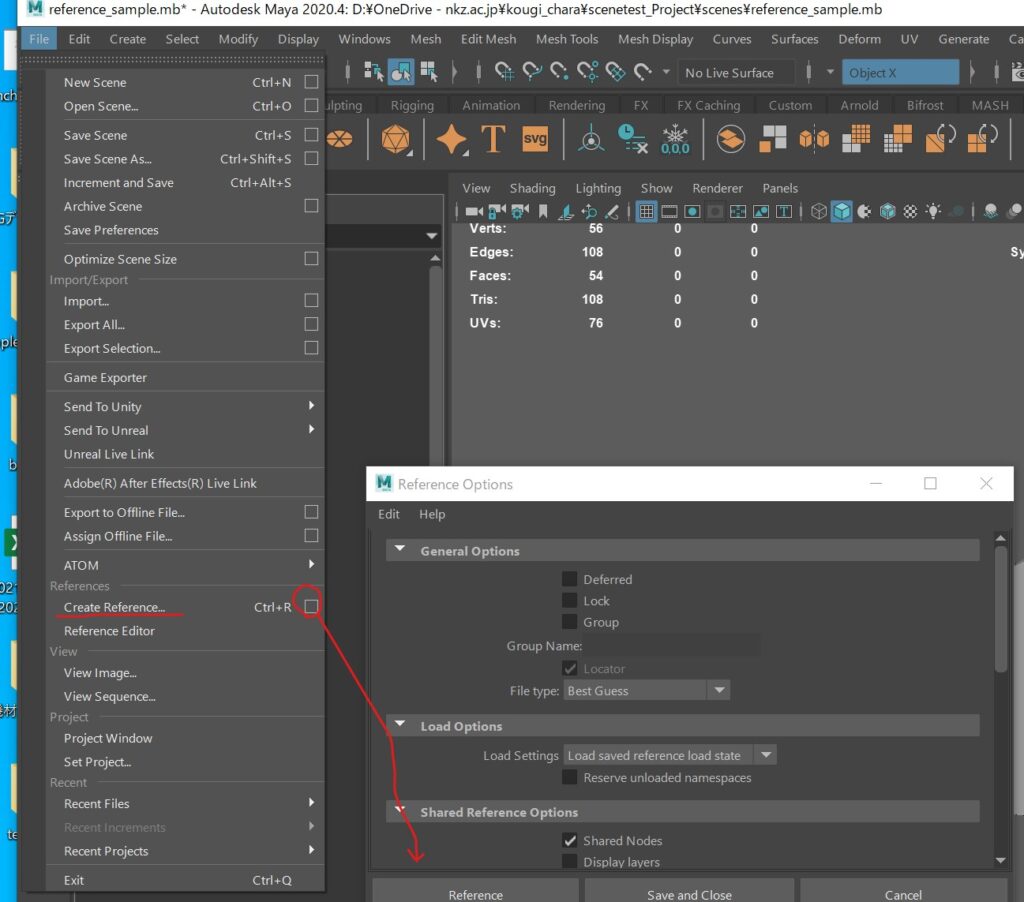
Task: Open the Mesh Tools menu
Action: [567, 39]
